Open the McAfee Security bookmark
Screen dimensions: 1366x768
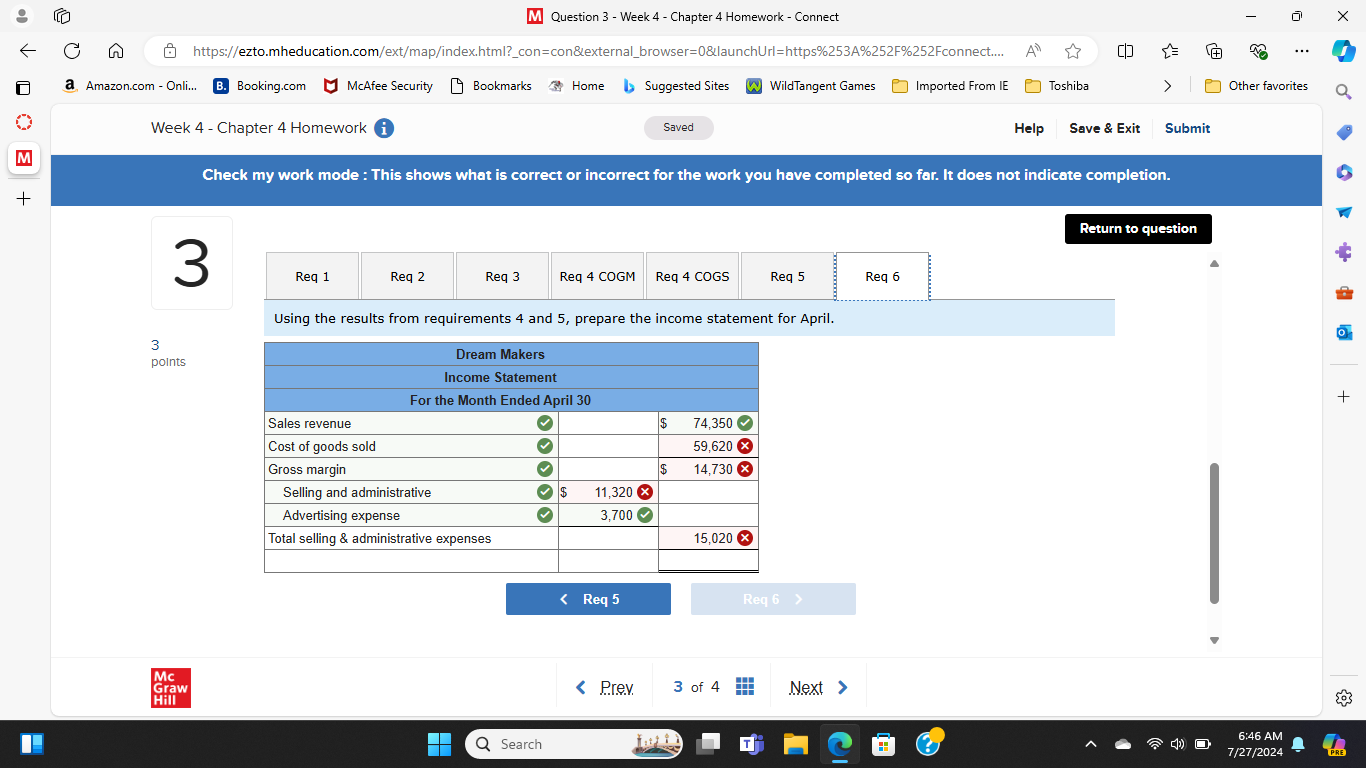(x=378, y=86)
